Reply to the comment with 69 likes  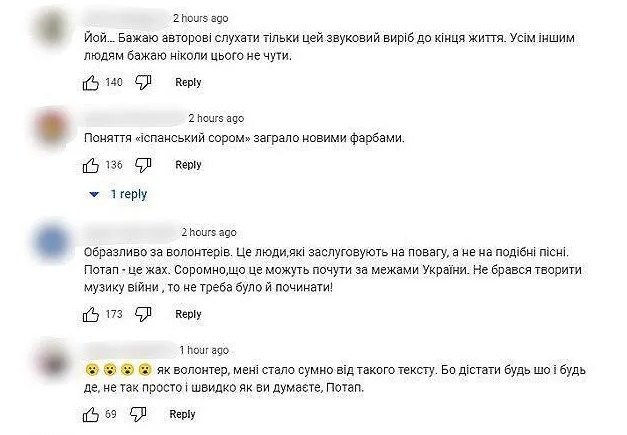[182, 414]
